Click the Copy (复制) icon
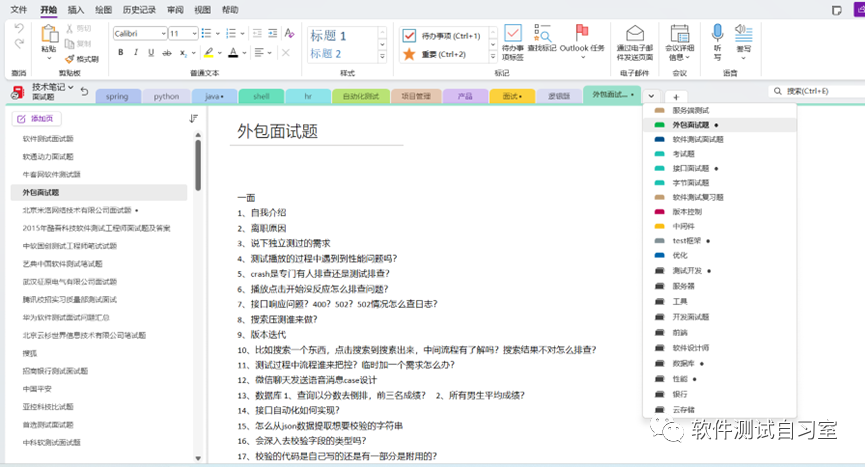This screenshot has width=865, height=467. 70,44
